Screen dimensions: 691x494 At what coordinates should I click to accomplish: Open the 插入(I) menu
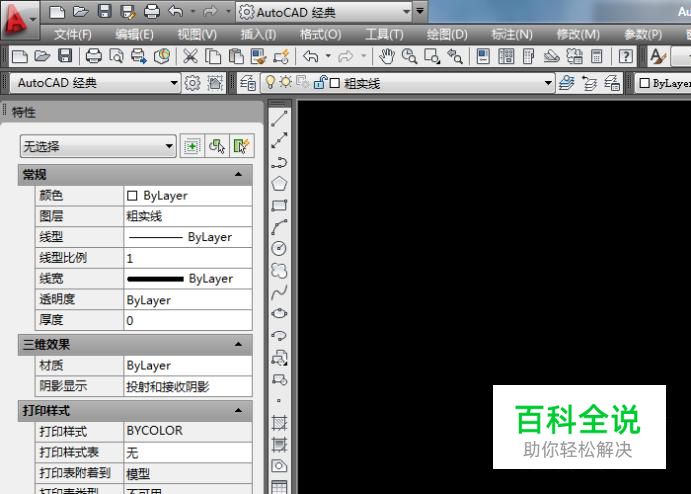[x=258, y=34]
